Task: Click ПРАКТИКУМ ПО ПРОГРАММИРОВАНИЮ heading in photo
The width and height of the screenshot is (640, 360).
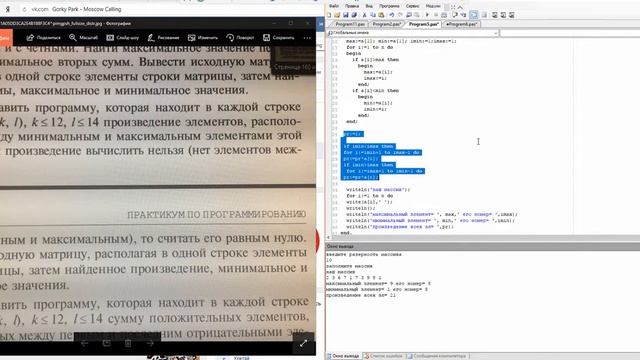Action: click(x=216, y=214)
